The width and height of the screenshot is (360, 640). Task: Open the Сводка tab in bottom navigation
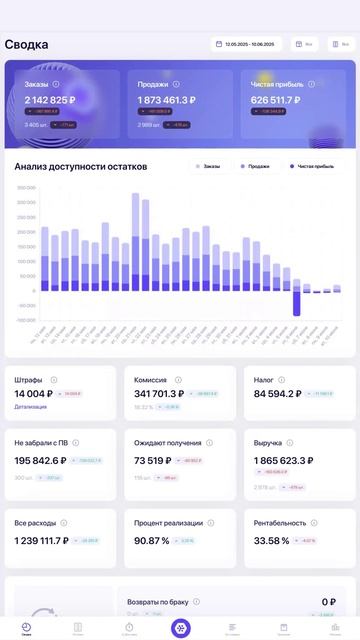[26, 629]
